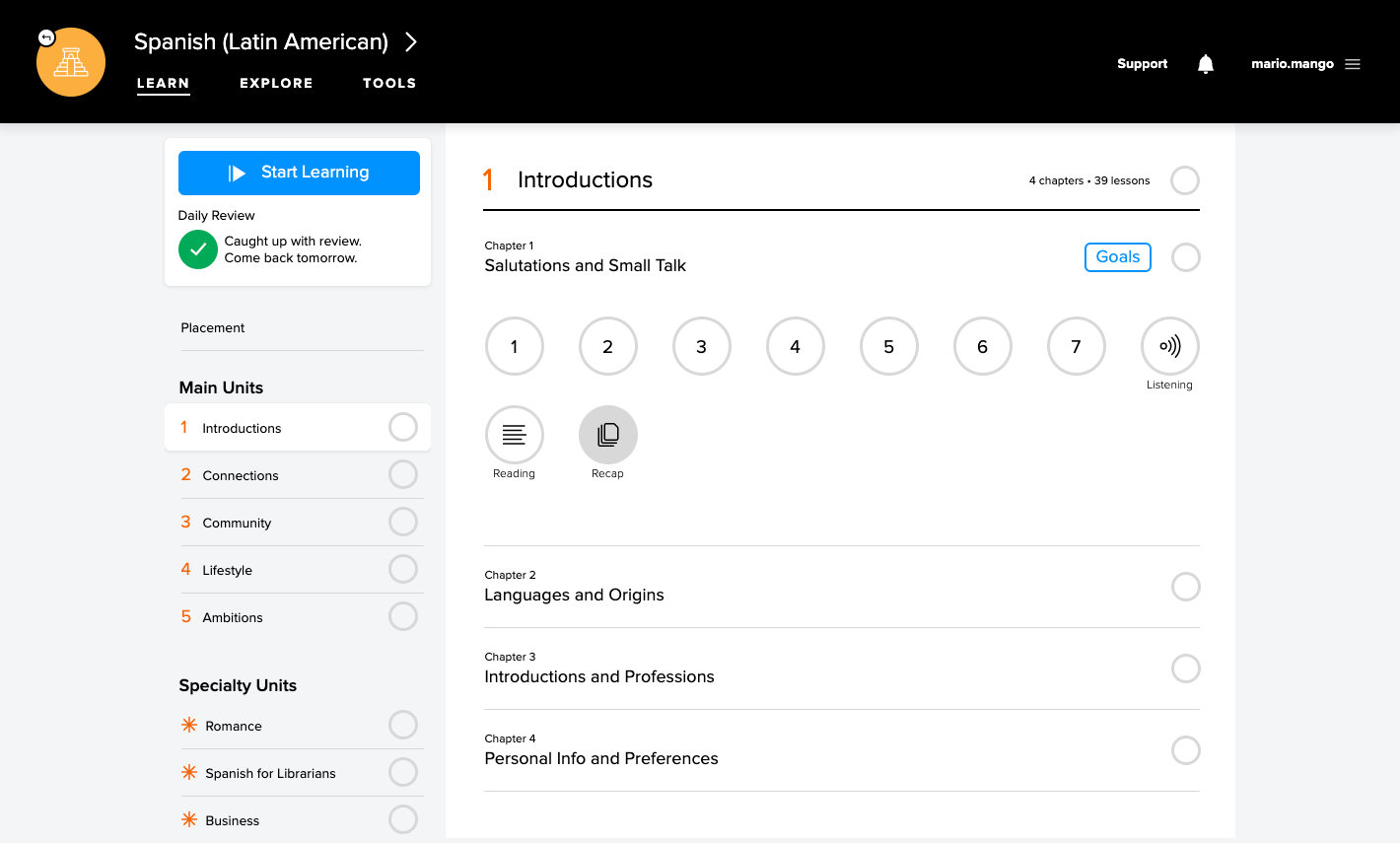Screen dimensions: 1400x843
Task: Expand Chapter 4 Personal Info and Preferences
Action: point(600,758)
